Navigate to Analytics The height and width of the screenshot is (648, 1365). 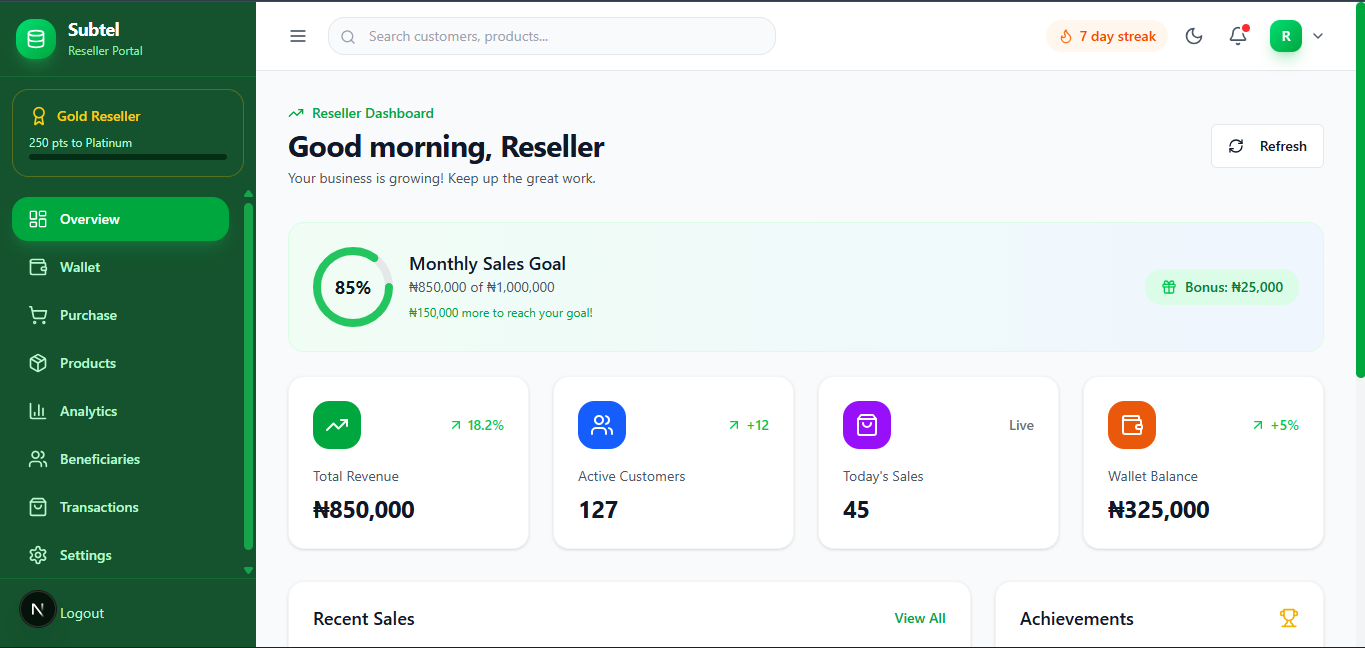[x=120, y=411]
